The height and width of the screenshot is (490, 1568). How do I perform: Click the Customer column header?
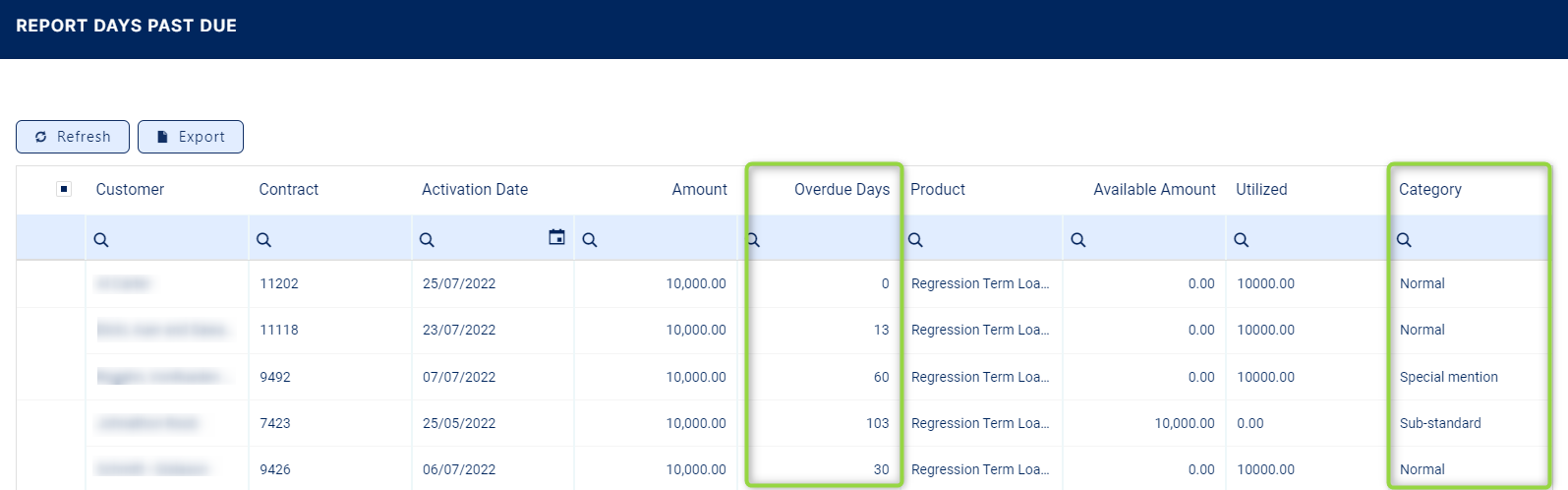point(130,189)
